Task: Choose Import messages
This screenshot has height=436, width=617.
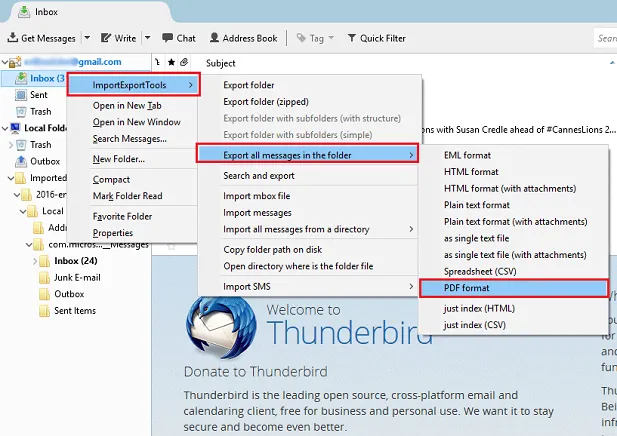Action: [x=257, y=212]
